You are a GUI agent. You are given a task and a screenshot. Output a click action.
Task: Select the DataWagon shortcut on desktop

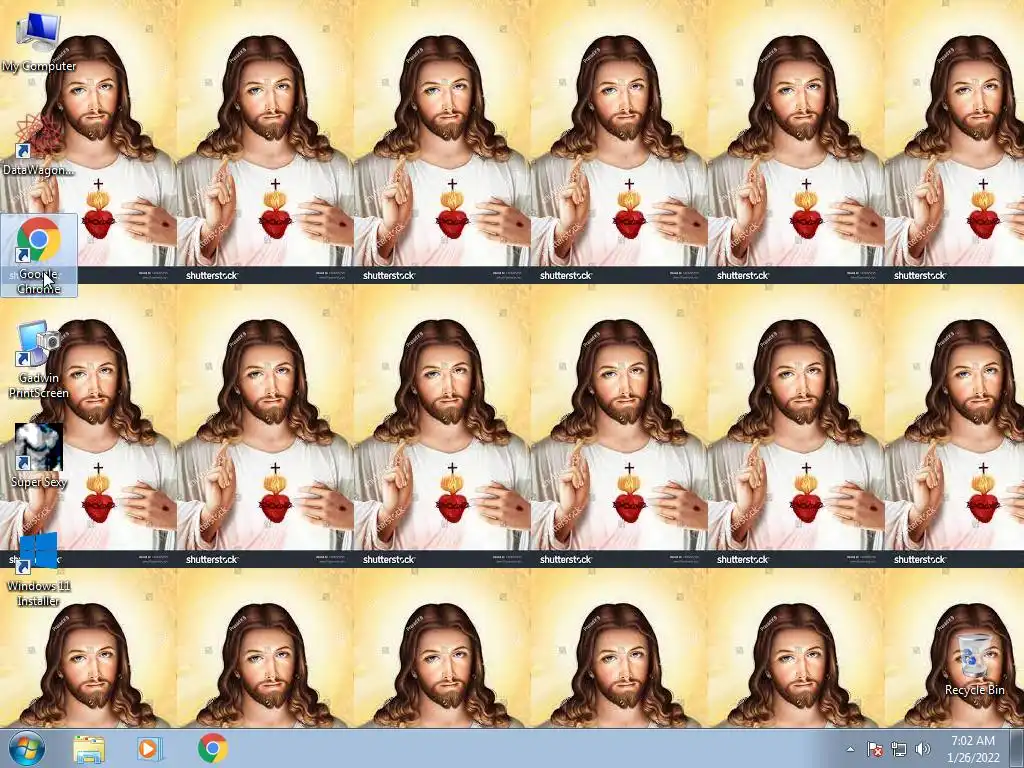[39, 145]
